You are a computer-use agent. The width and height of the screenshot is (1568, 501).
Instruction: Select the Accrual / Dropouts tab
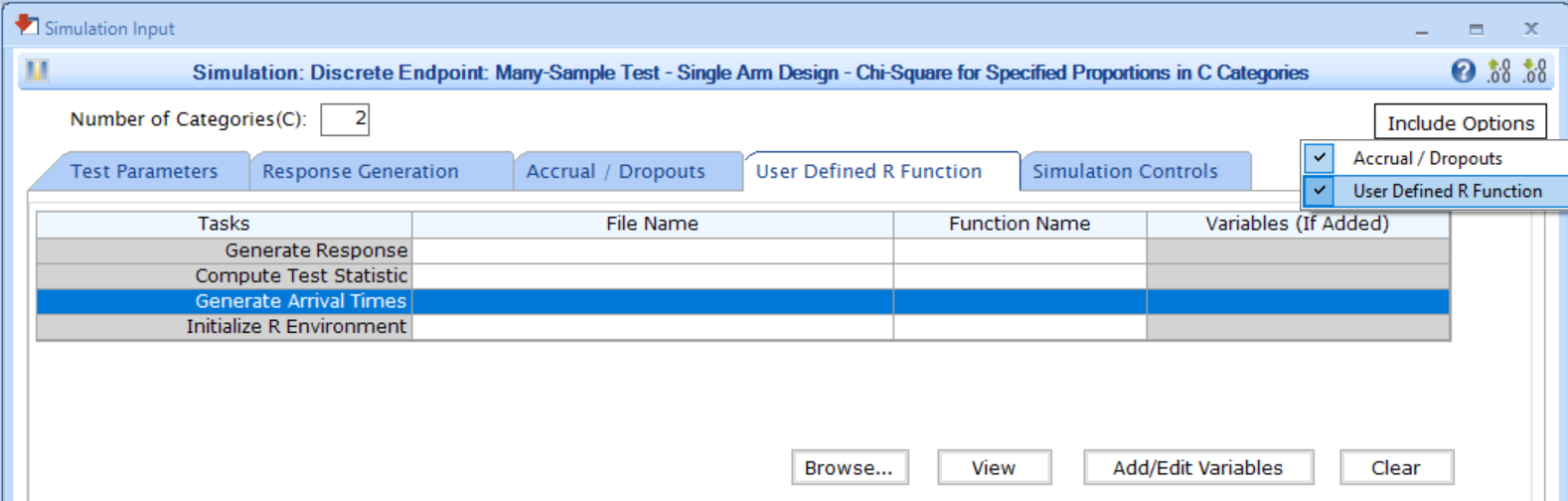coord(615,171)
